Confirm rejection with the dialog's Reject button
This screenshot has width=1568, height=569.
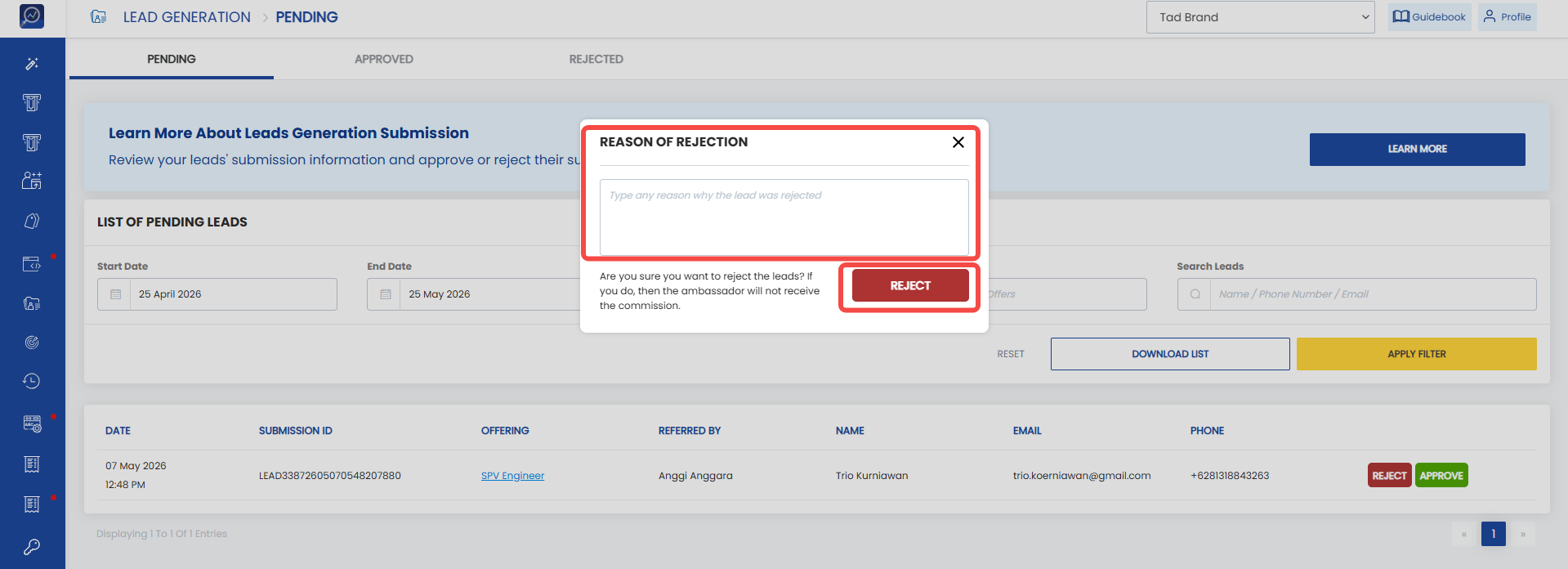tap(910, 285)
